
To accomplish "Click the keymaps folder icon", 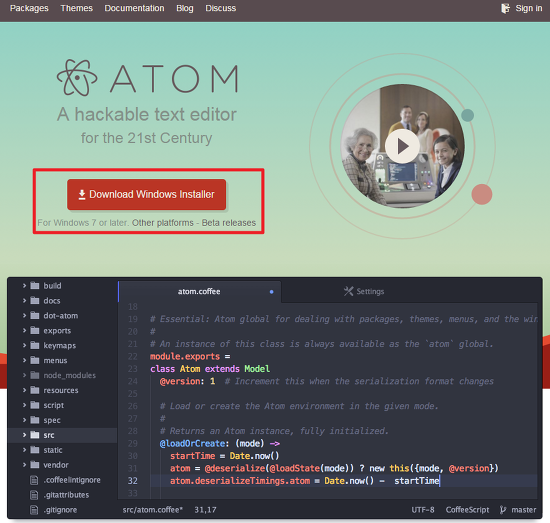I will tap(35, 346).
